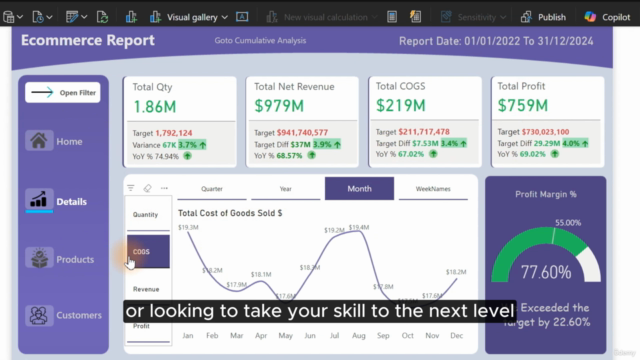Click the quick measure icon

coord(416,17)
